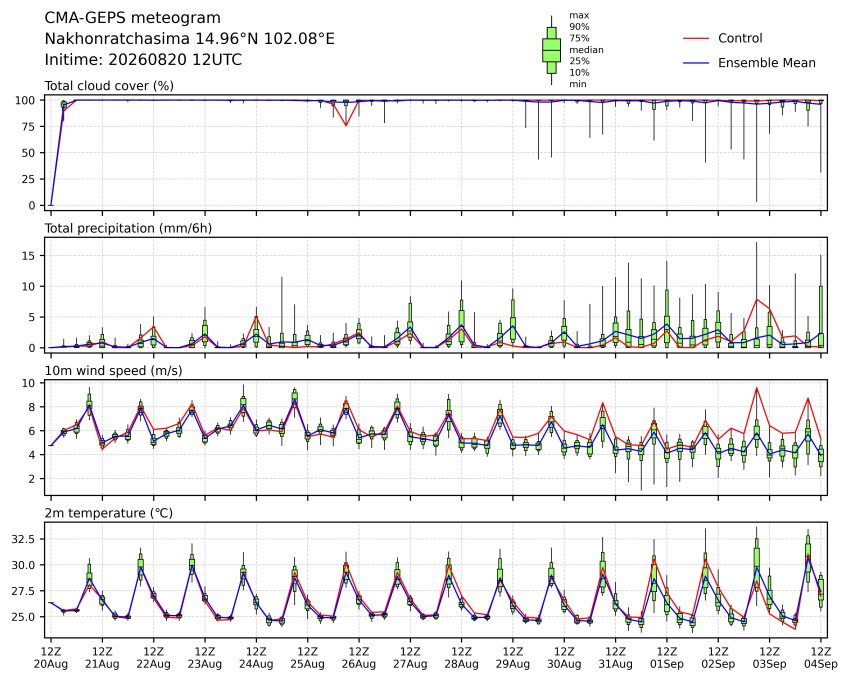Click the 12Z 30Aug x-axis label
849x681 pixels.
pyautogui.click(x=564, y=657)
